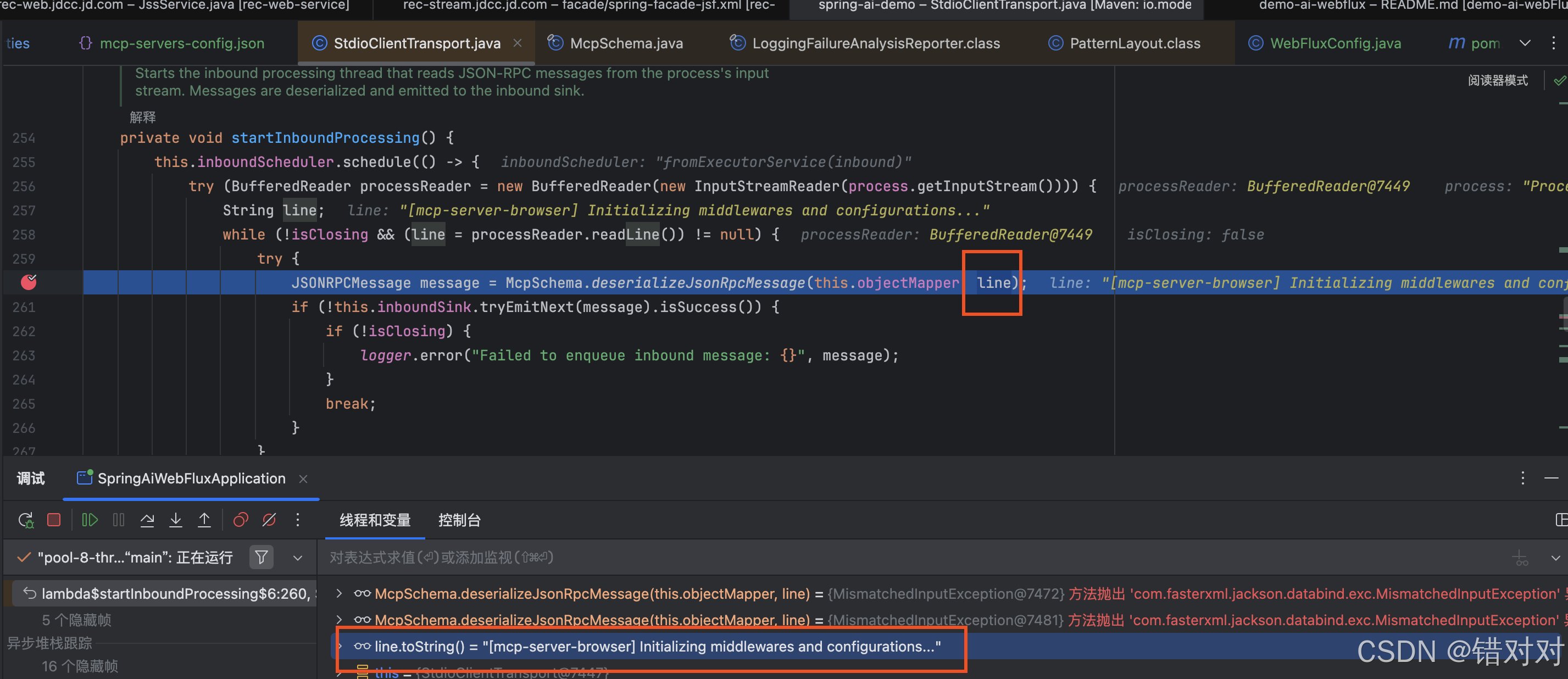The width and height of the screenshot is (1568, 679).
Task: Switch to the 控制台 console tab
Action: (459, 520)
